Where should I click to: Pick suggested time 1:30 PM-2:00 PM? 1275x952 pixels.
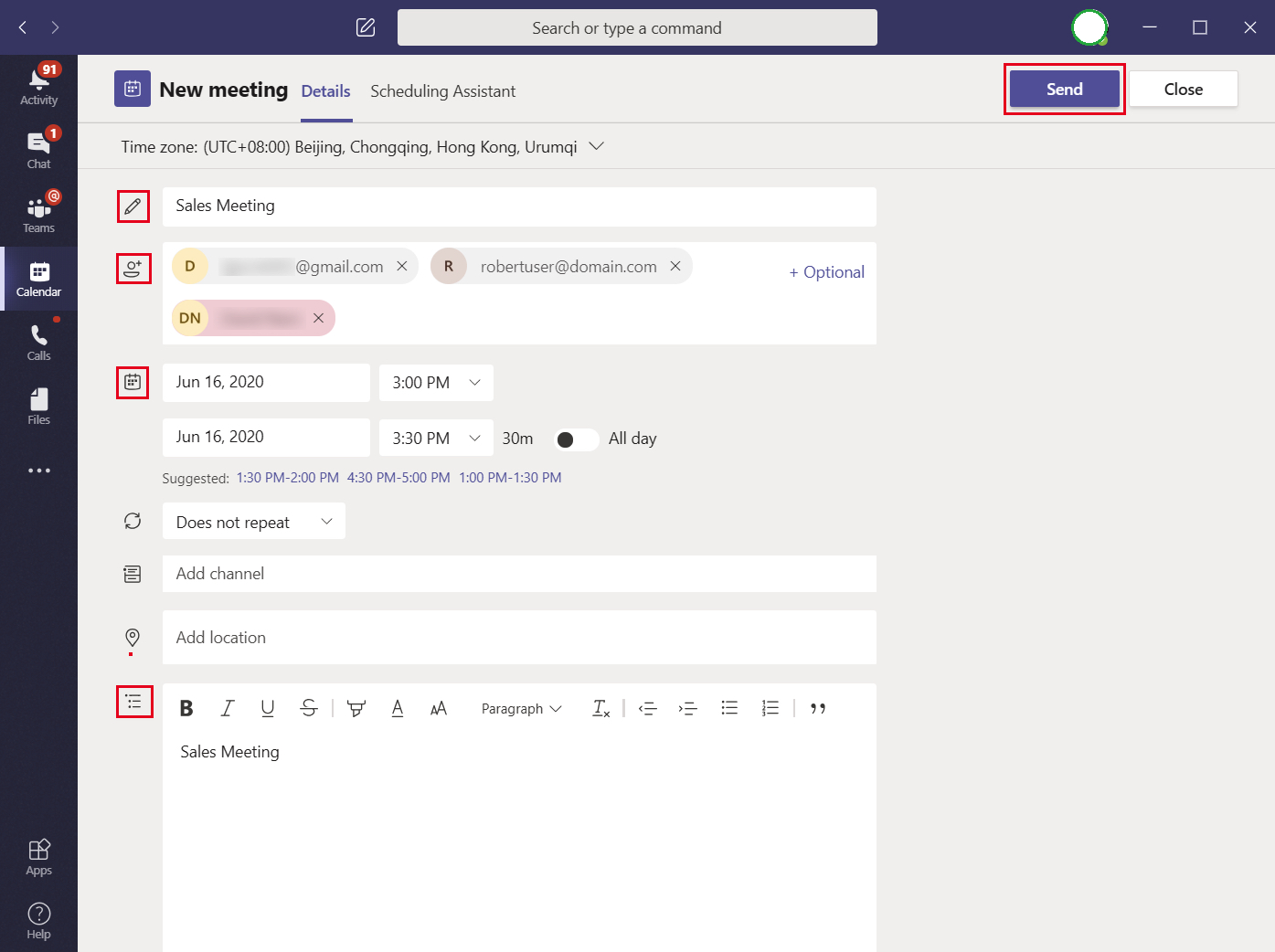click(x=288, y=478)
